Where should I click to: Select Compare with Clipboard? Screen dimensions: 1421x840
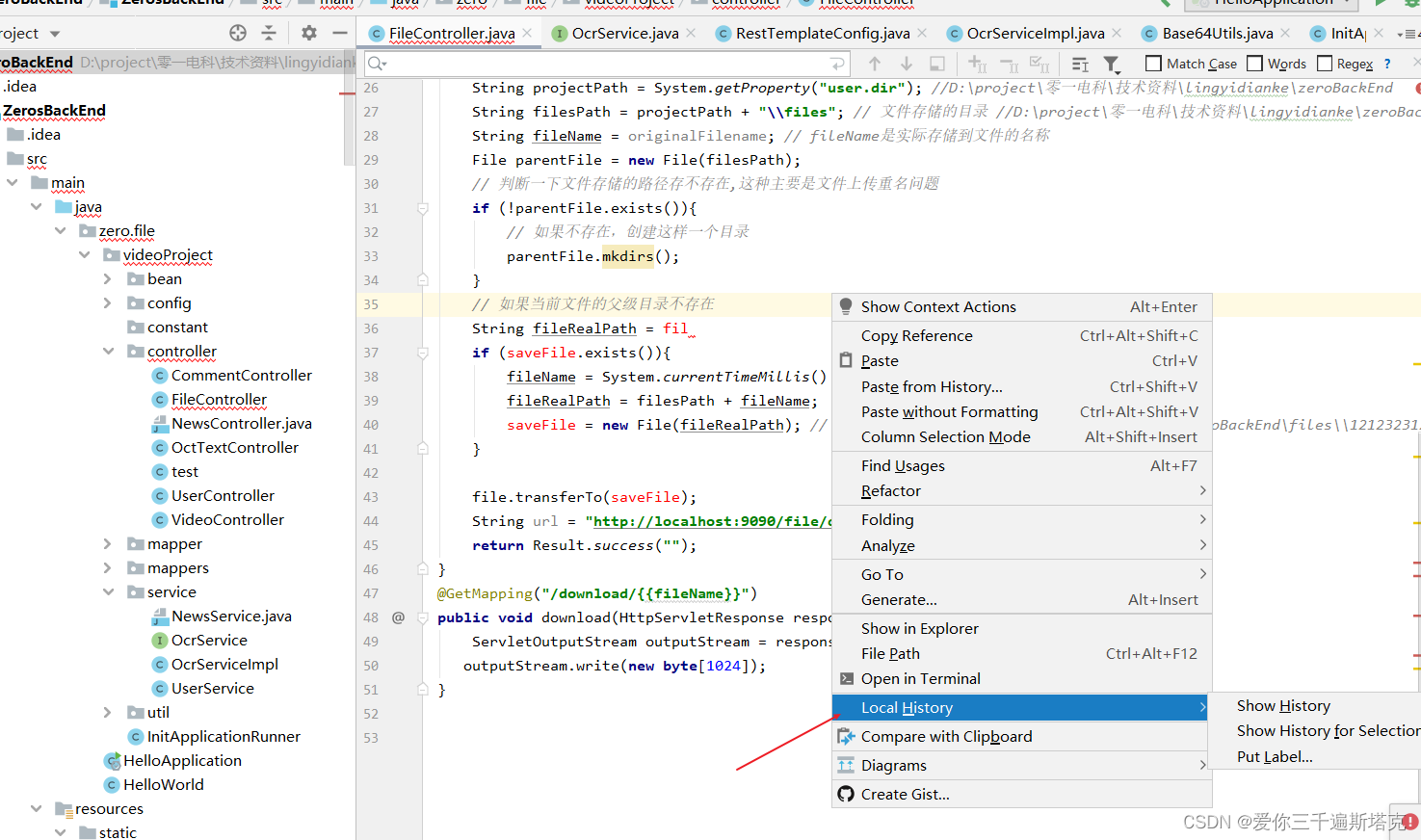tap(1022, 737)
